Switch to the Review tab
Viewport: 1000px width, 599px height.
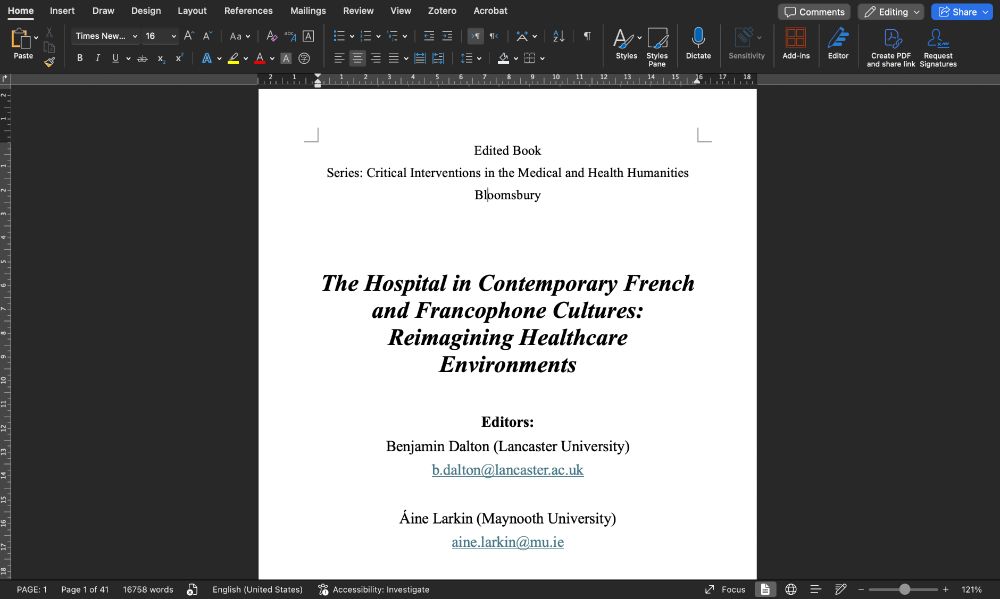[358, 11]
